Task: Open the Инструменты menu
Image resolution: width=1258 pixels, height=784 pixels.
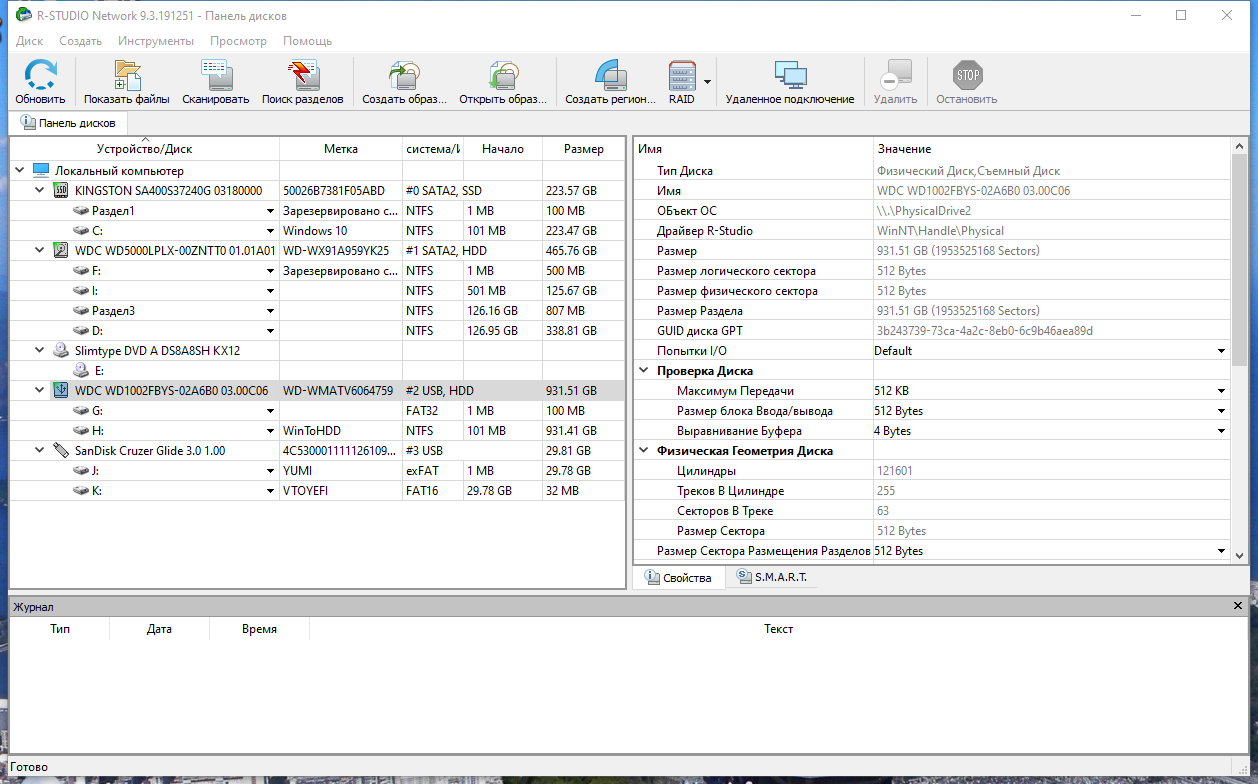Action: (x=155, y=41)
